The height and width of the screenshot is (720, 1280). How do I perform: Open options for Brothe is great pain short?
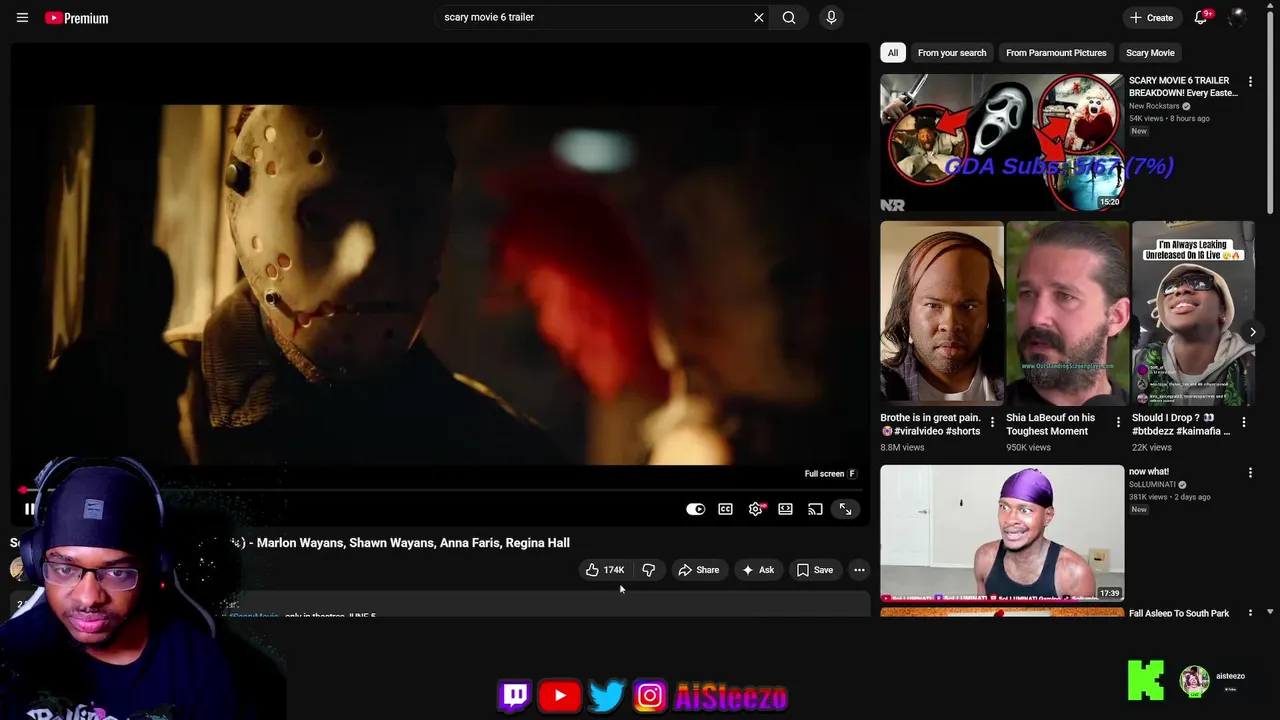[992, 422]
